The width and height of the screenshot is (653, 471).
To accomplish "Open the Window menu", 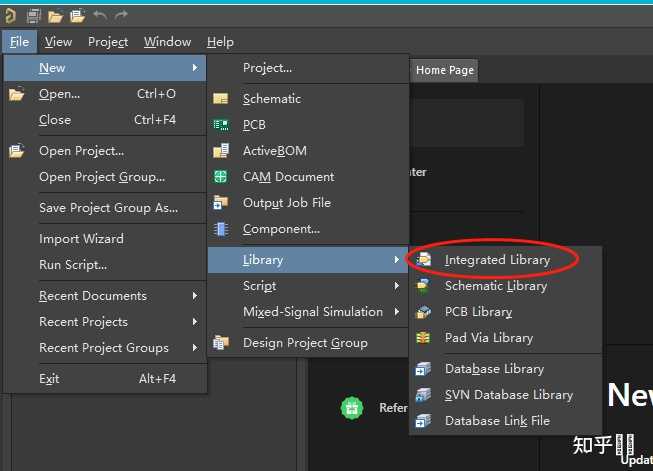I will click(167, 42).
